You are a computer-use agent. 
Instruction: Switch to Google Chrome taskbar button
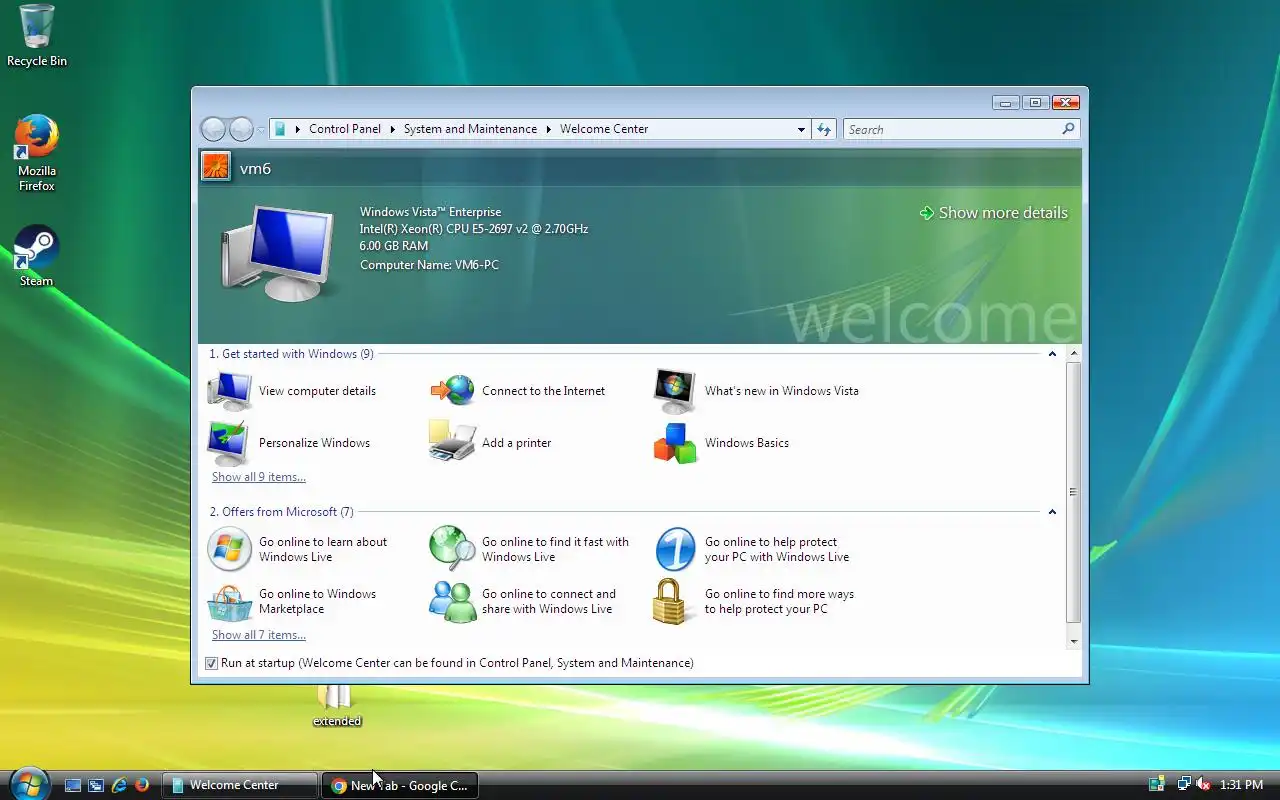[400, 785]
